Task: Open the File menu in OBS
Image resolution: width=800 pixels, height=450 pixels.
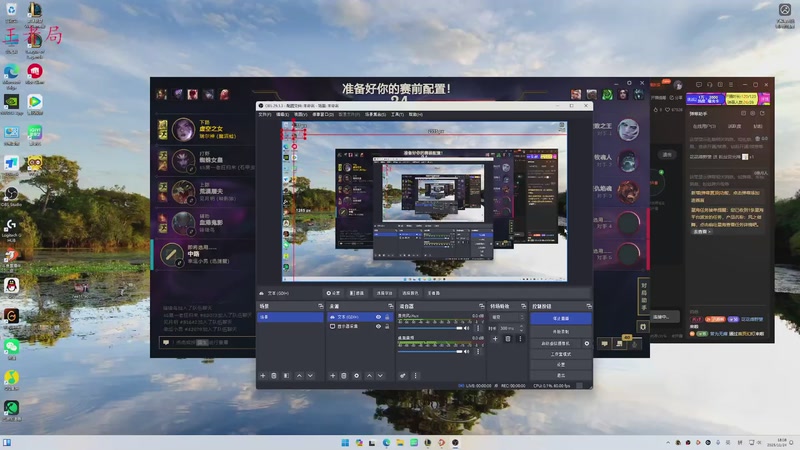Action: (264, 114)
